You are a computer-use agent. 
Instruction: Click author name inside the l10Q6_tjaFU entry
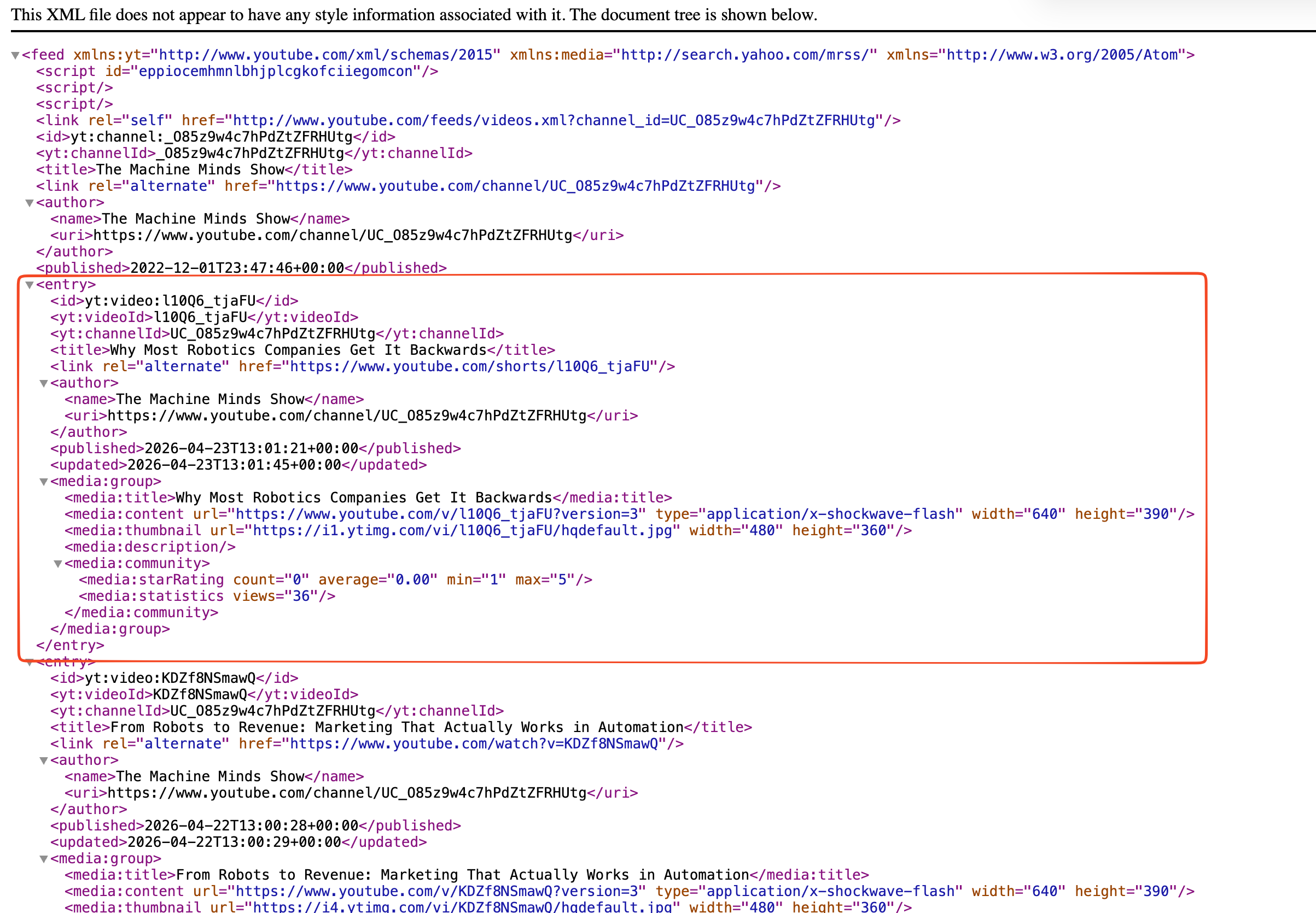[x=214, y=399]
